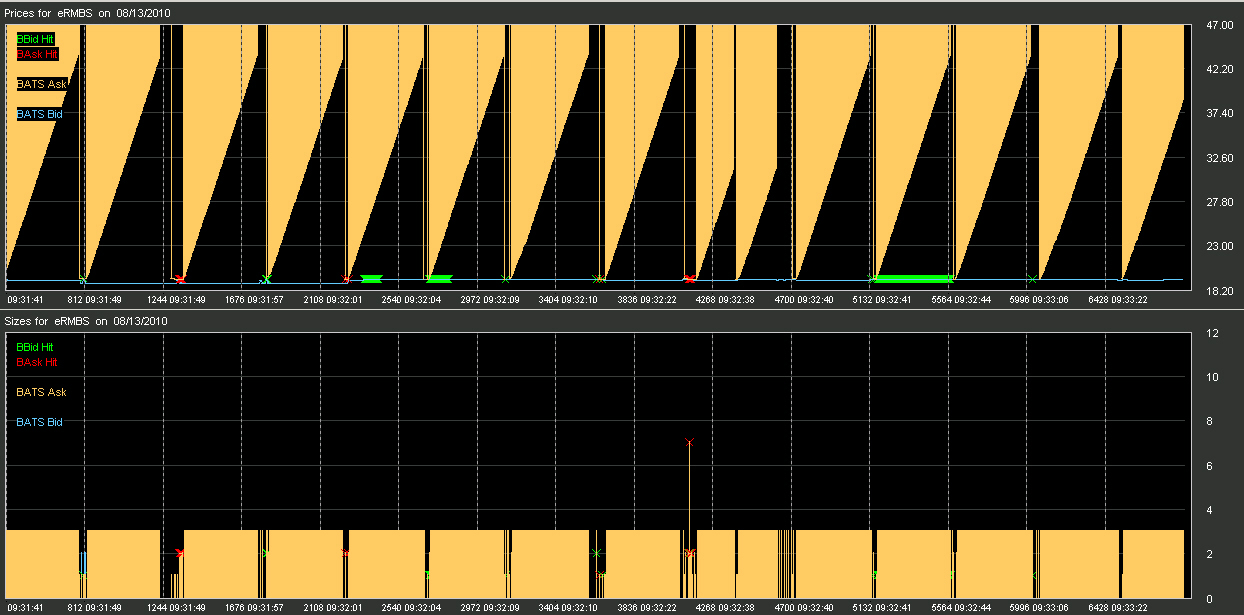Click the '3836 09:32:22' time label in Sizes chart

click(647, 607)
